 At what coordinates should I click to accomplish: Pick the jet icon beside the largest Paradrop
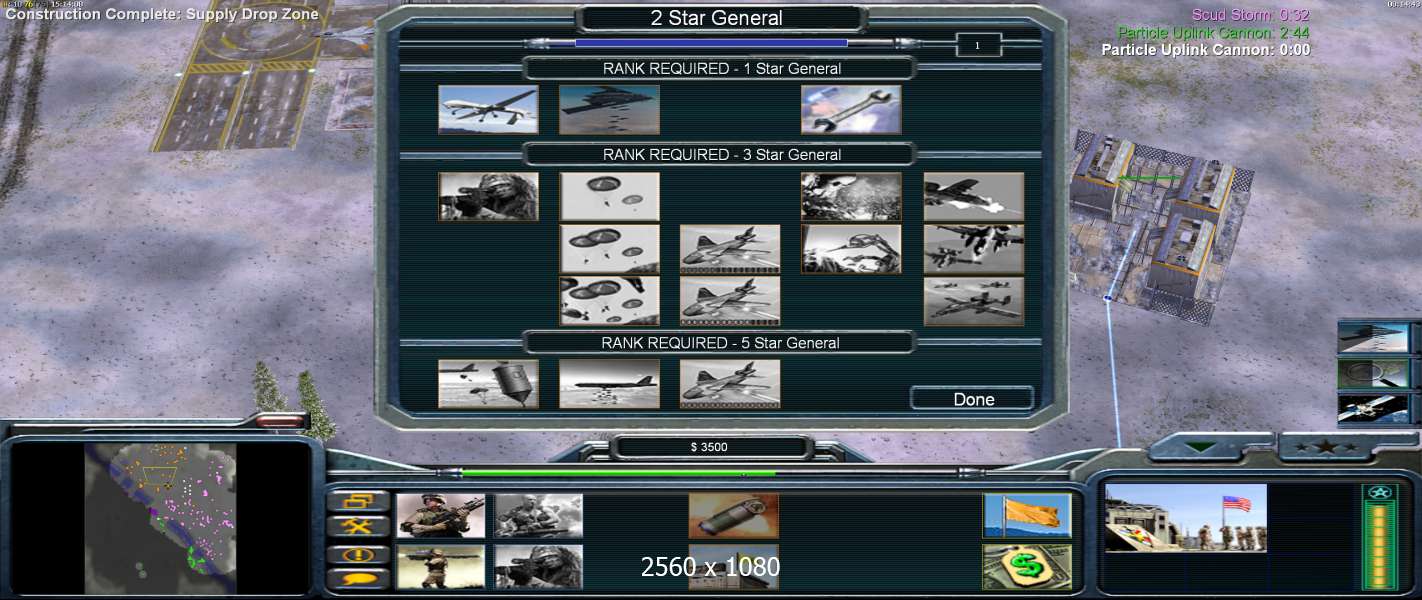pos(730,300)
